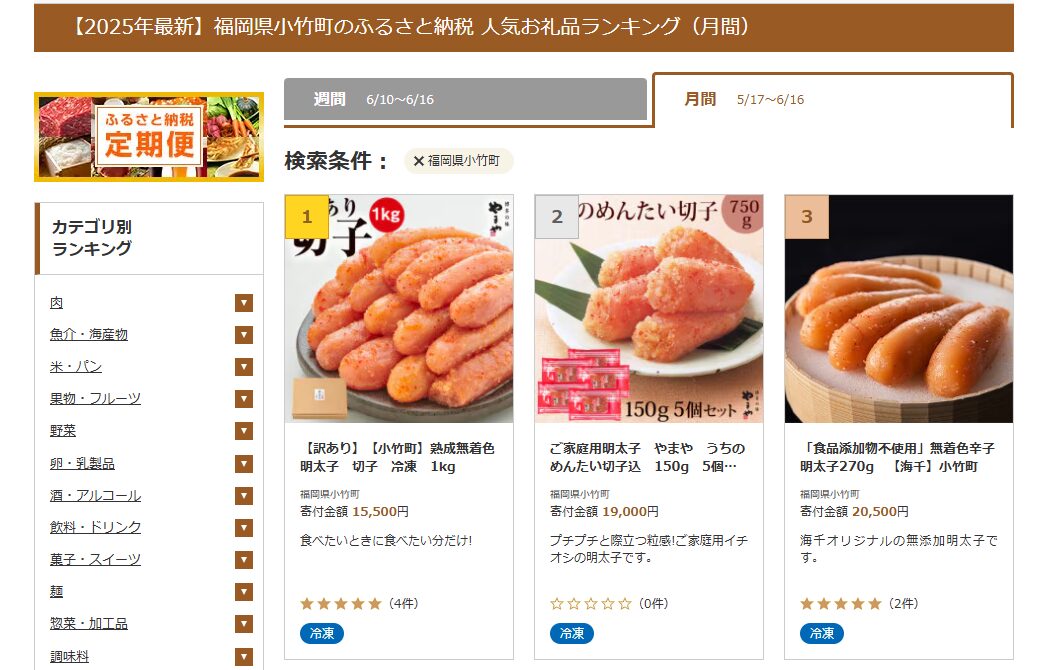Expand the 飲料・ドリンク category arrow
The height and width of the screenshot is (670, 1045).
tap(244, 527)
